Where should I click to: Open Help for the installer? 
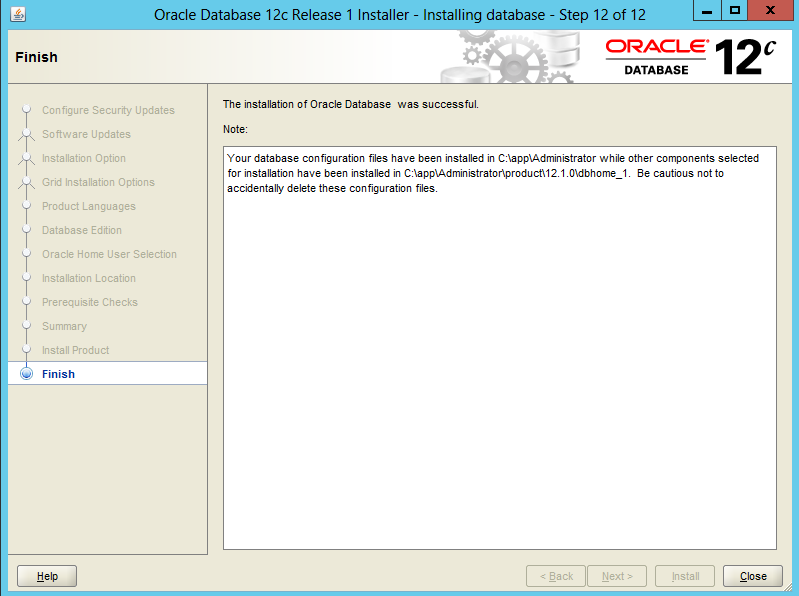tap(47, 576)
